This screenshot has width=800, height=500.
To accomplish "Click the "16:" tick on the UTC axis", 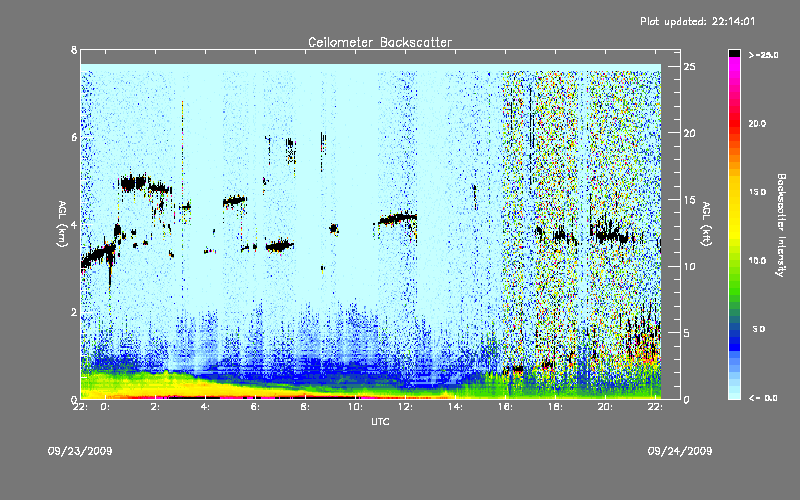I will coord(505,407).
